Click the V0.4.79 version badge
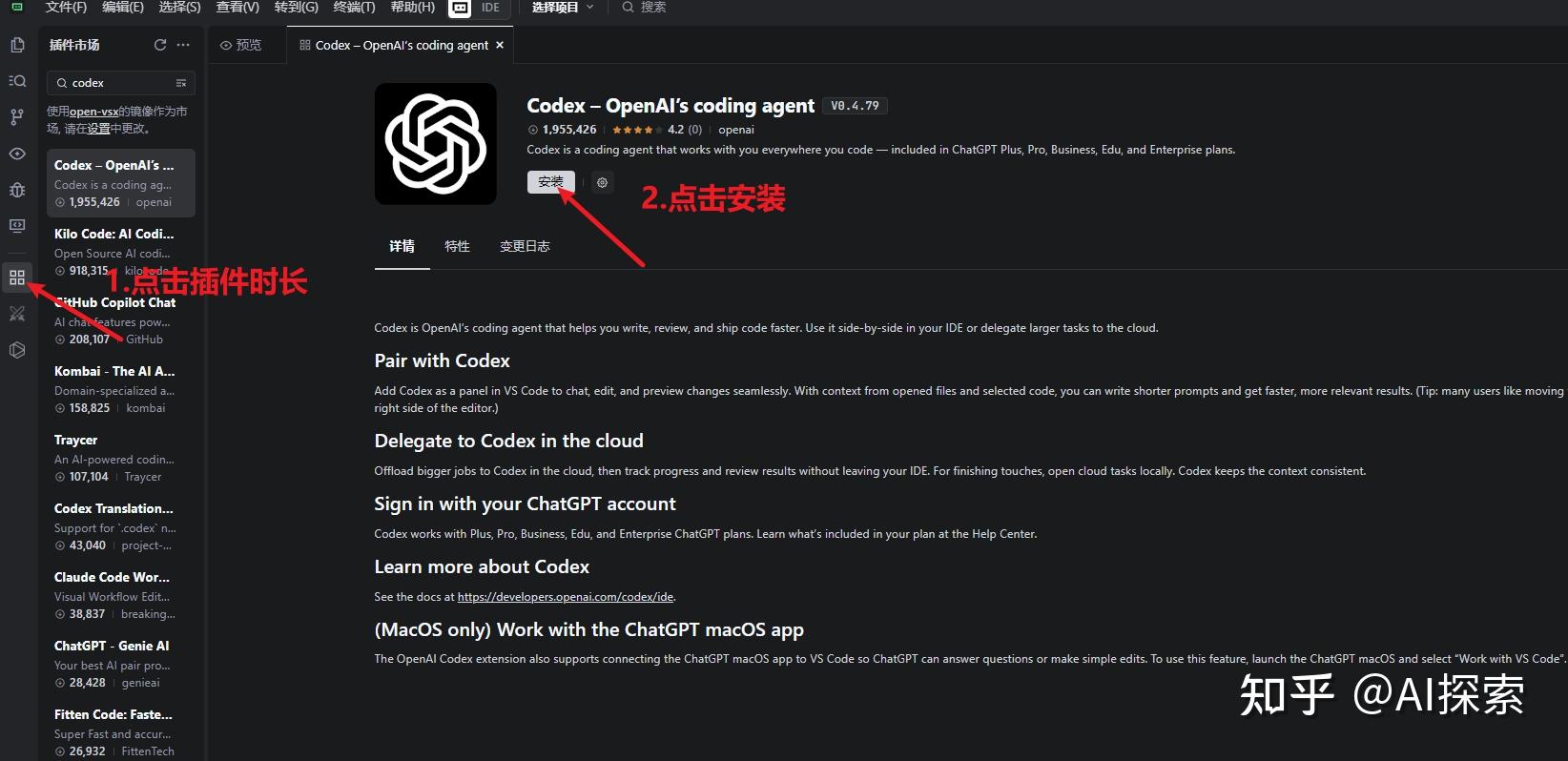This screenshot has width=1568, height=761. click(855, 106)
